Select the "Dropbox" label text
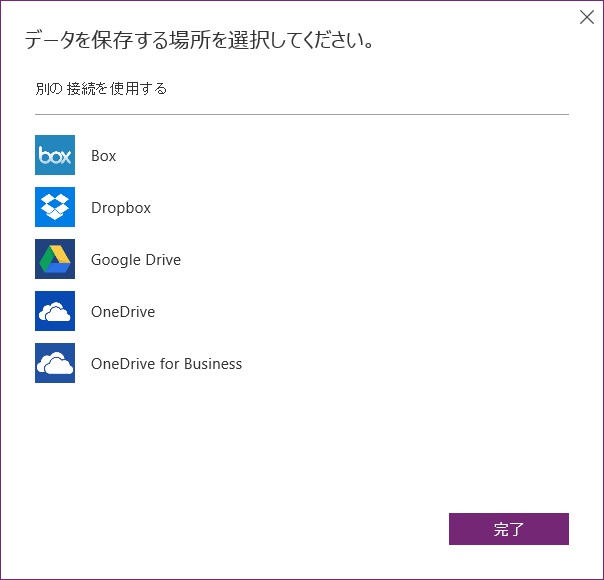 point(121,208)
